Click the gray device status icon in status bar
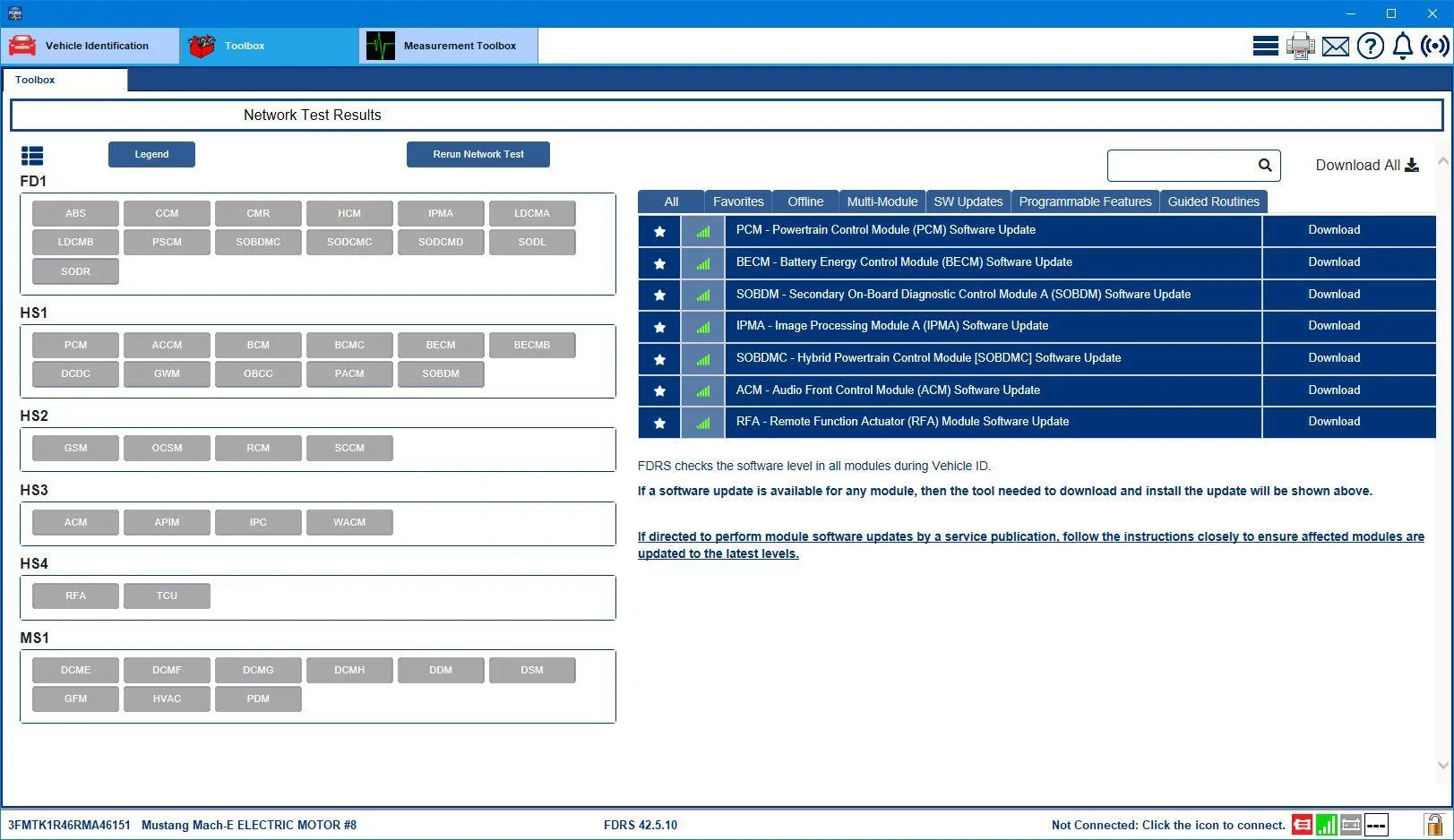The image size is (1454, 840). 1351,825
